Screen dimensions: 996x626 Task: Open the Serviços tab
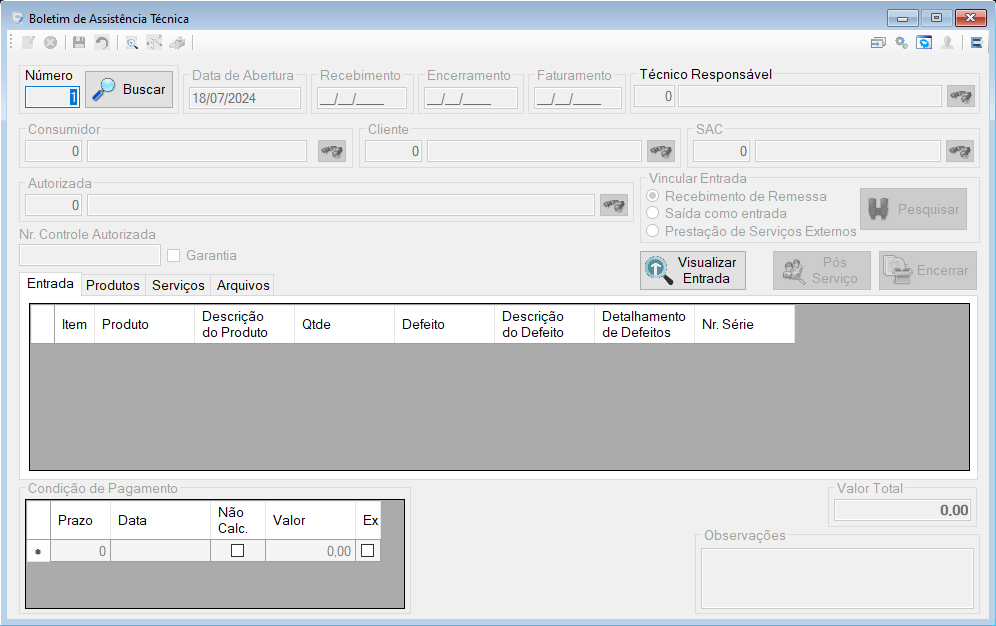(178, 285)
